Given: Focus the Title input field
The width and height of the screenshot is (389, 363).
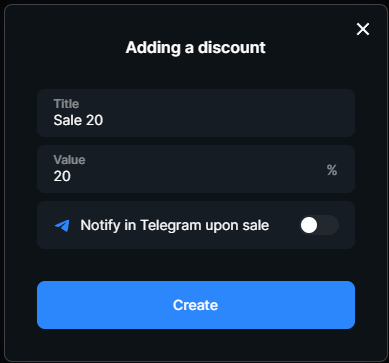Looking at the screenshot, I should 196,113.
